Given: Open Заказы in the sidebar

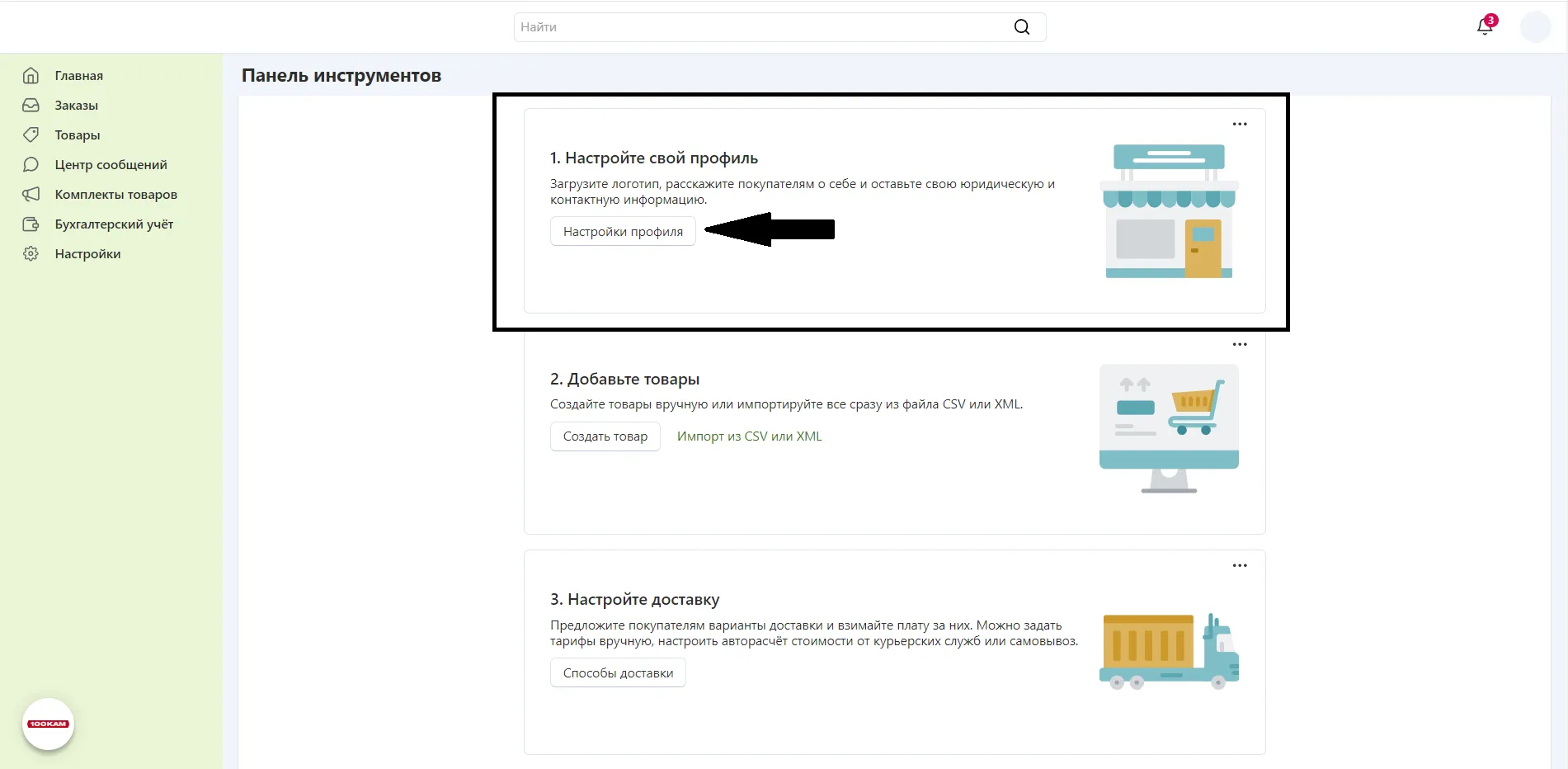Looking at the screenshot, I should click(x=76, y=106).
